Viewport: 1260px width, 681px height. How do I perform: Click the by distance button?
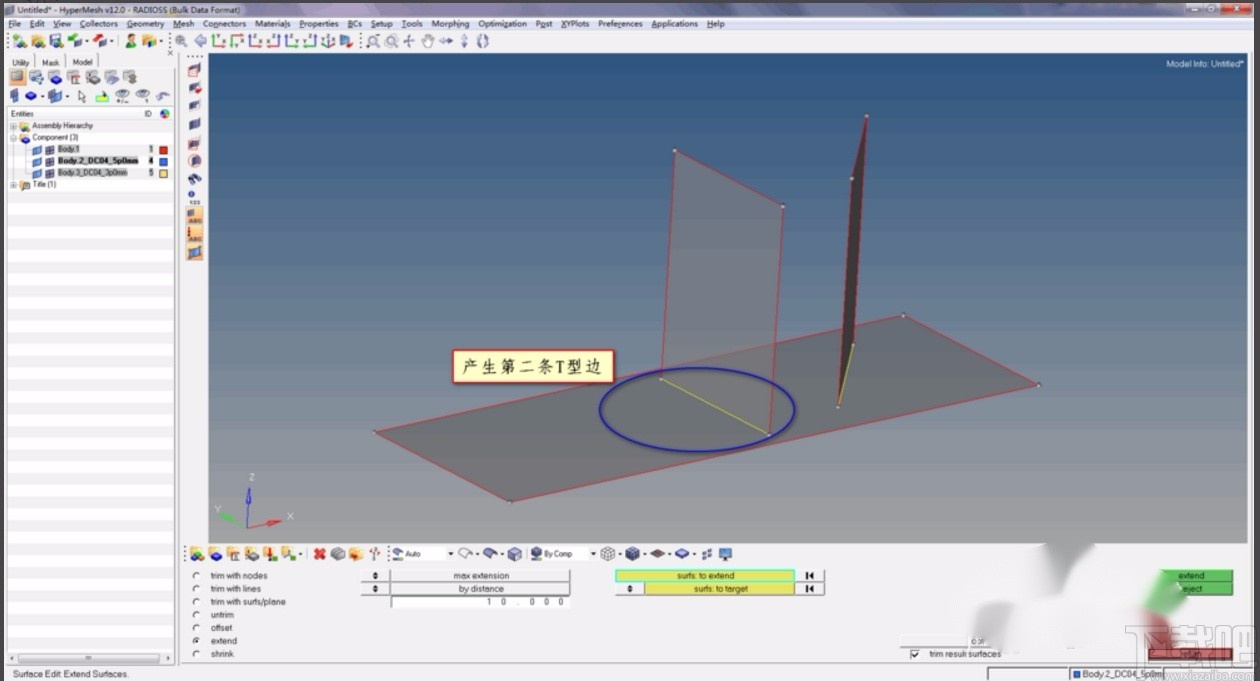click(x=480, y=589)
